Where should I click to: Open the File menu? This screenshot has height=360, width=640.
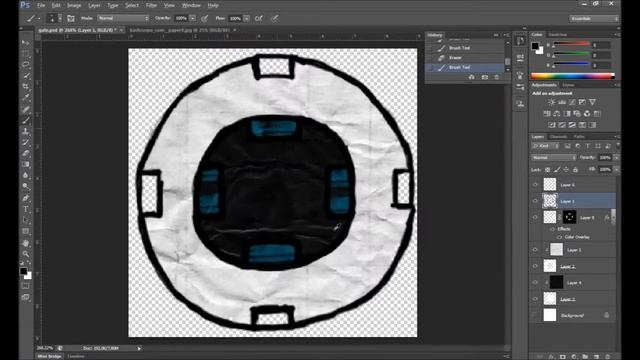point(41,5)
